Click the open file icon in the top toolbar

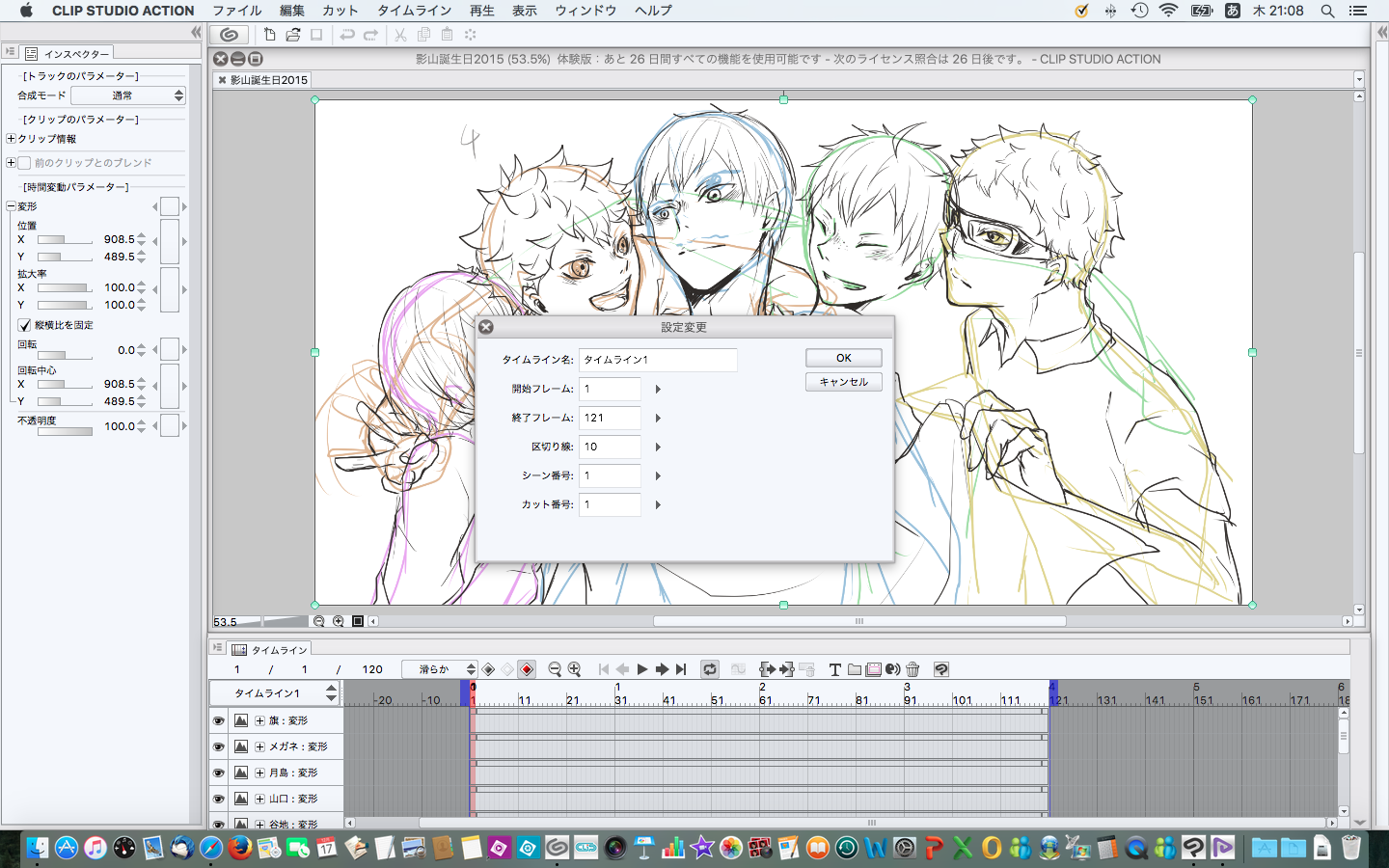[x=292, y=35]
